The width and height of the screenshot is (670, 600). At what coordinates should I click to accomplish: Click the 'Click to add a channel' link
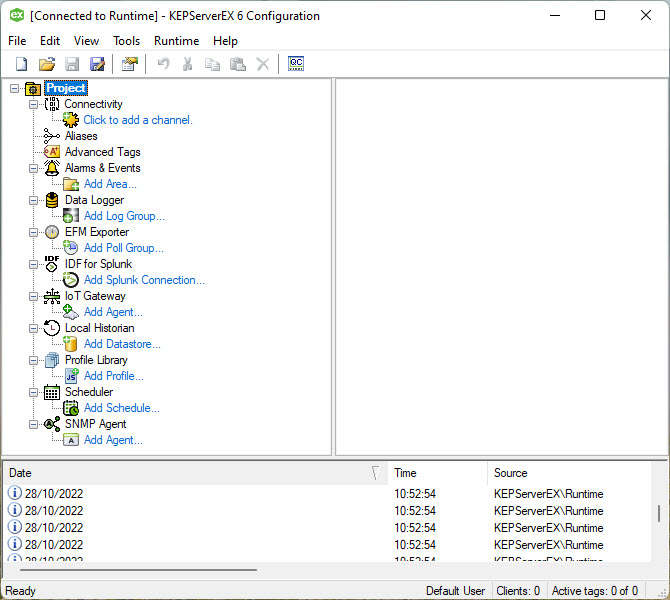coord(137,120)
